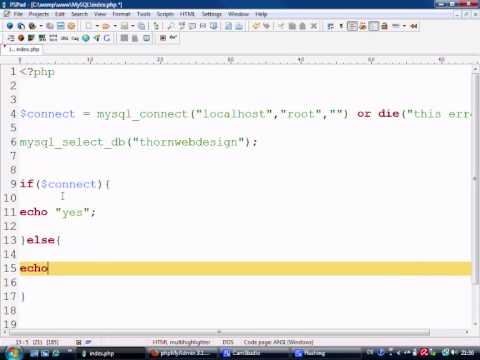Screen dimensions: 480x360
Task: Click the orange ball icon in second toolbar
Action: pos(21,38)
